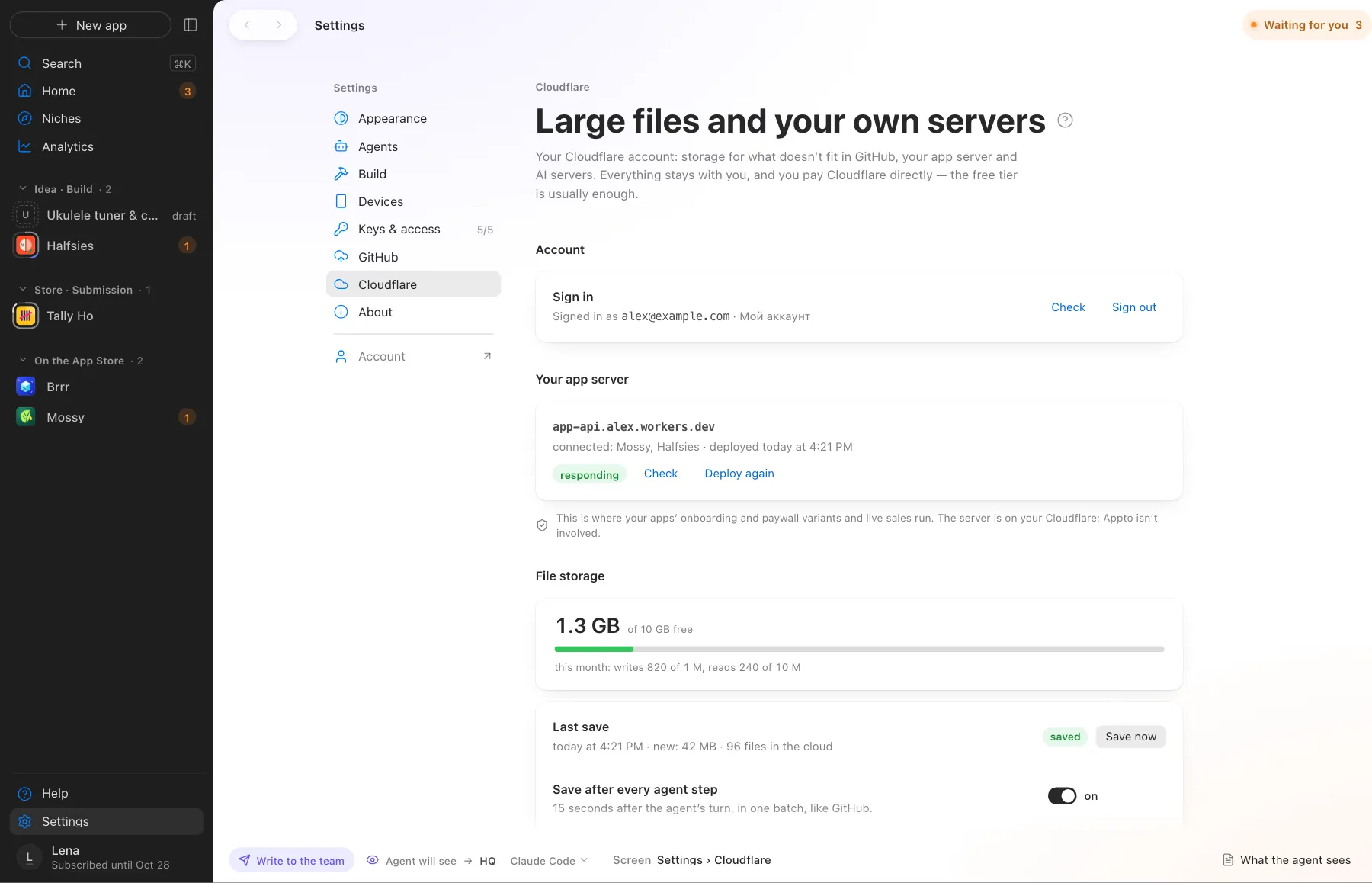Click the Lena profile avatar
Screen dimensions: 1372x883
coord(29,857)
